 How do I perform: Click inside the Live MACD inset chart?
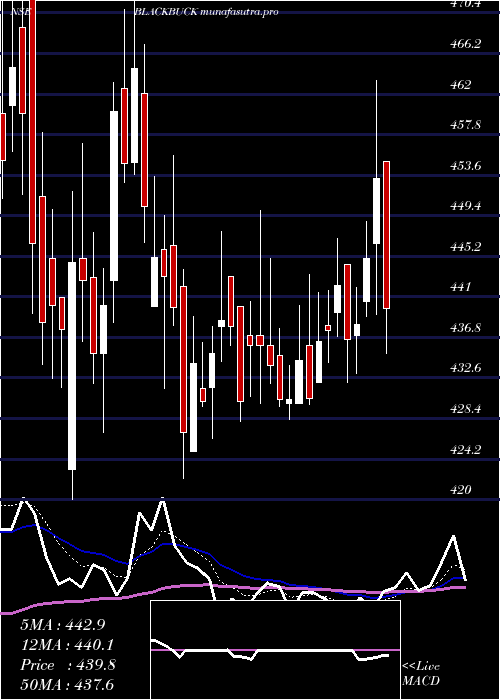click(x=275, y=650)
